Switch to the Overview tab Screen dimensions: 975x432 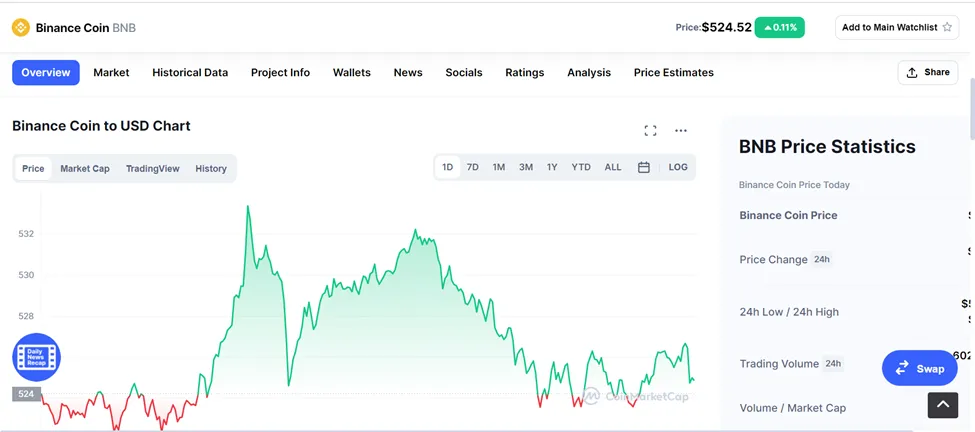click(x=46, y=73)
